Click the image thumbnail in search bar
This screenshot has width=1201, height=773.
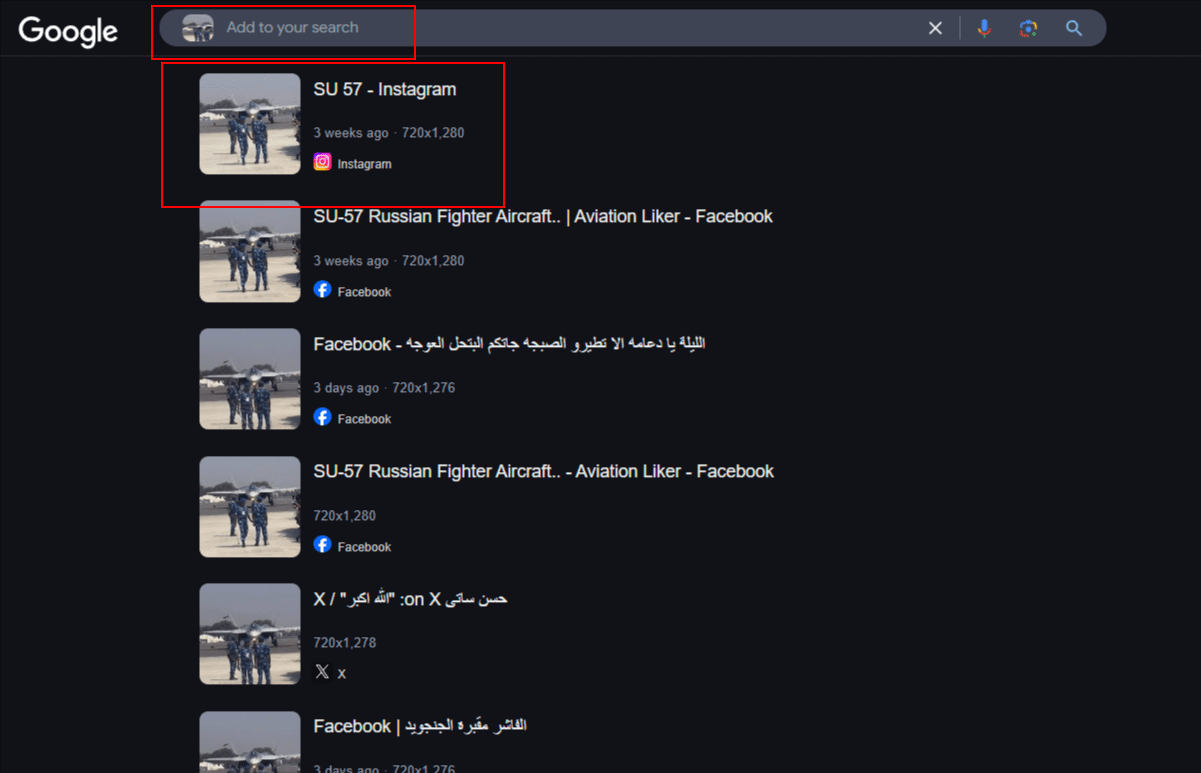click(198, 29)
